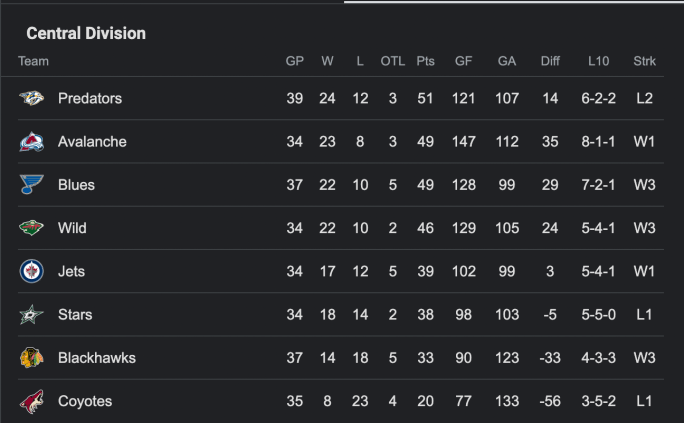Click the Central Division heading
684x423 pixels.
86,34
